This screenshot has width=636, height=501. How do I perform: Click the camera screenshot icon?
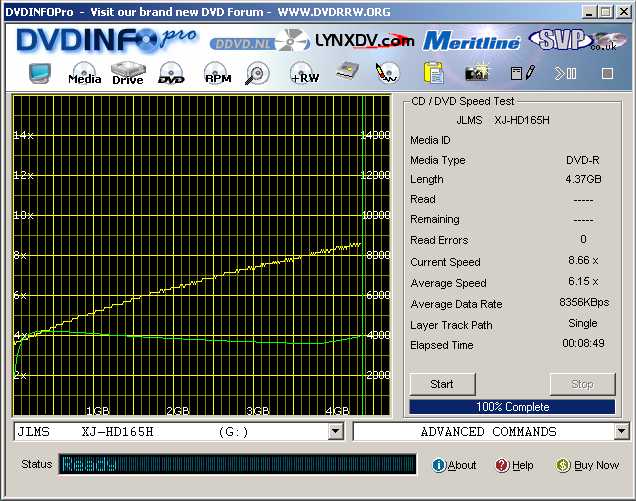tap(476, 74)
